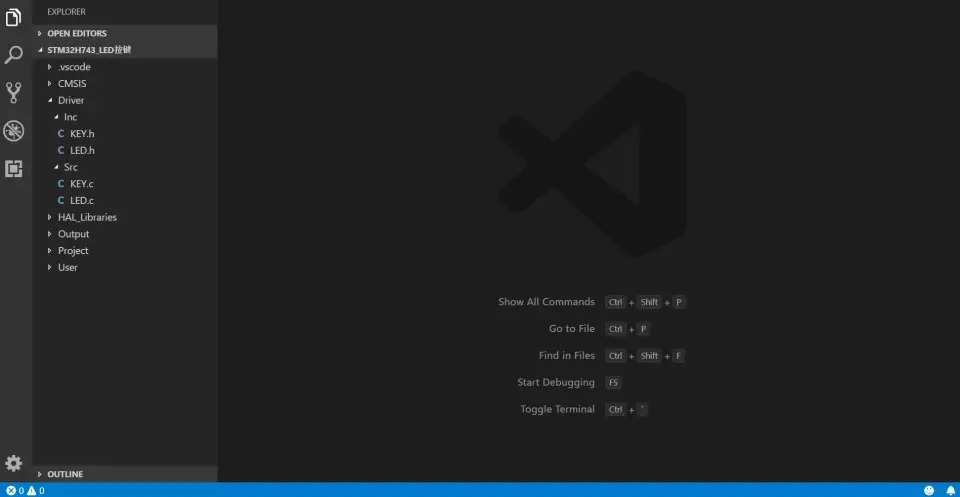Expand the Output folder arrow

tap(50, 234)
